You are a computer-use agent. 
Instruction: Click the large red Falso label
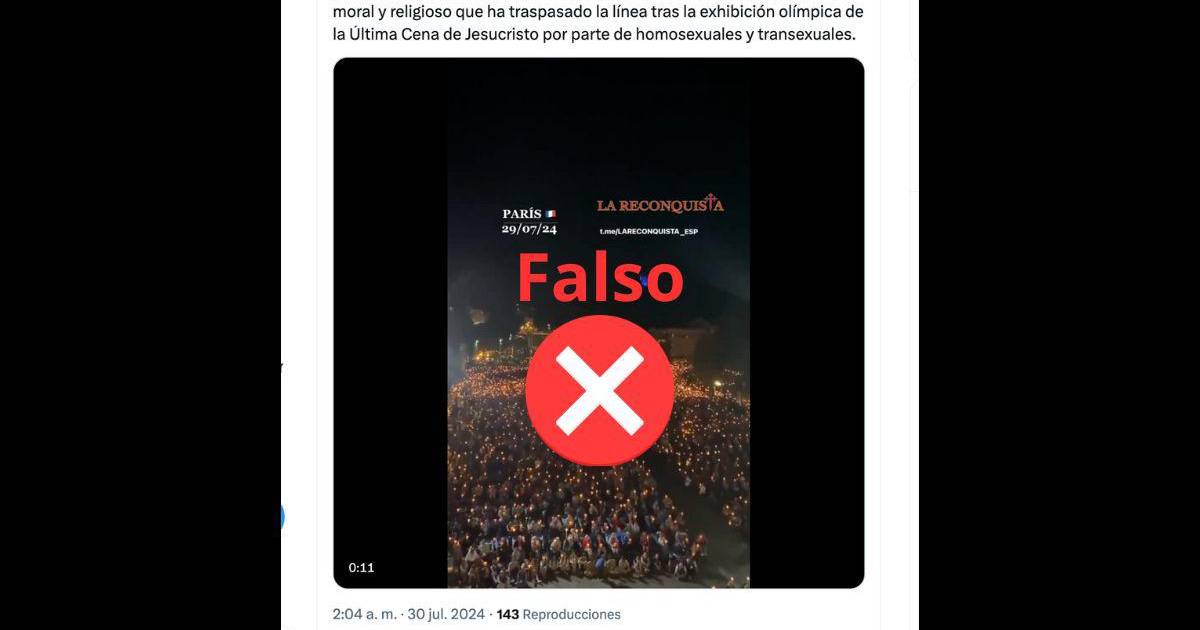coord(600,278)
